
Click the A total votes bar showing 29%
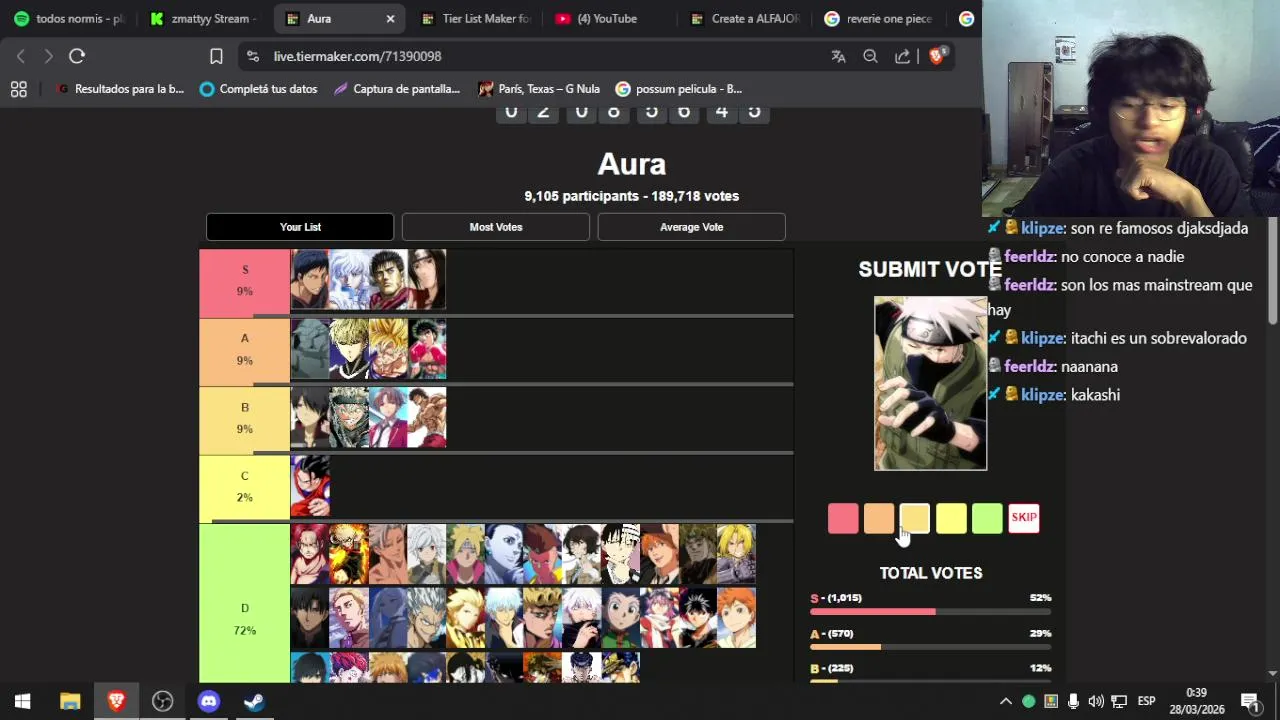[930, 647]
